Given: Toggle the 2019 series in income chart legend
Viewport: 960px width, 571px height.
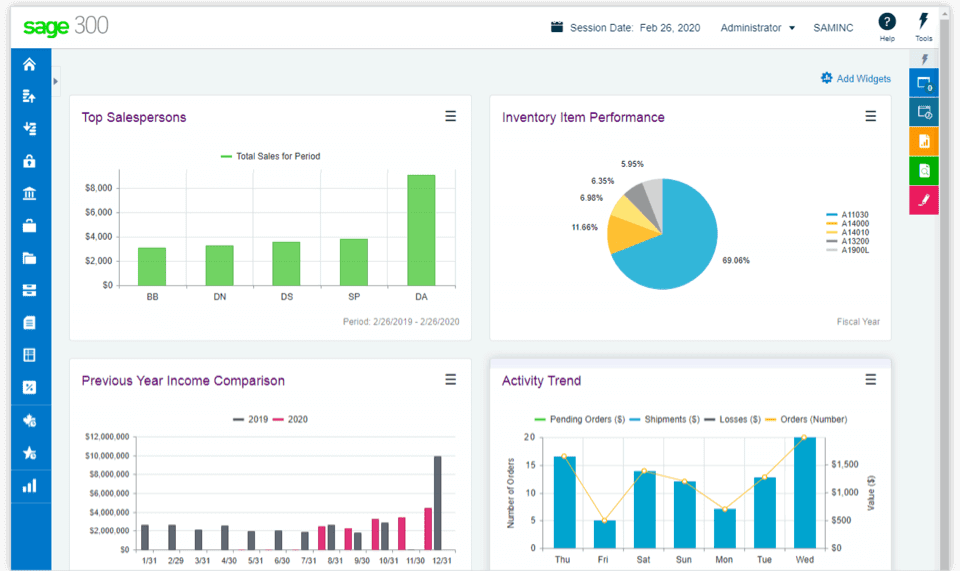Looking at the screenshot, I should (250, 419).
